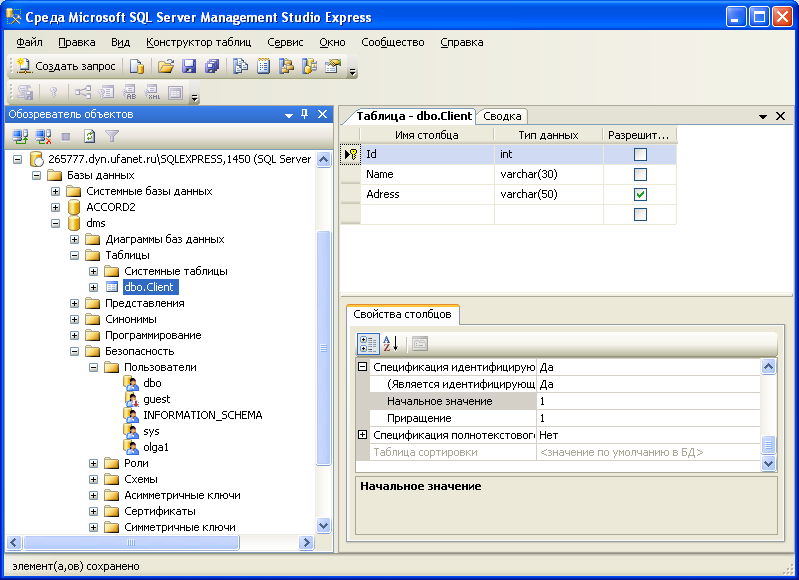Expand the dbo.Client table node
Screen dimensions: 799x580
click(x=93, y=287)
